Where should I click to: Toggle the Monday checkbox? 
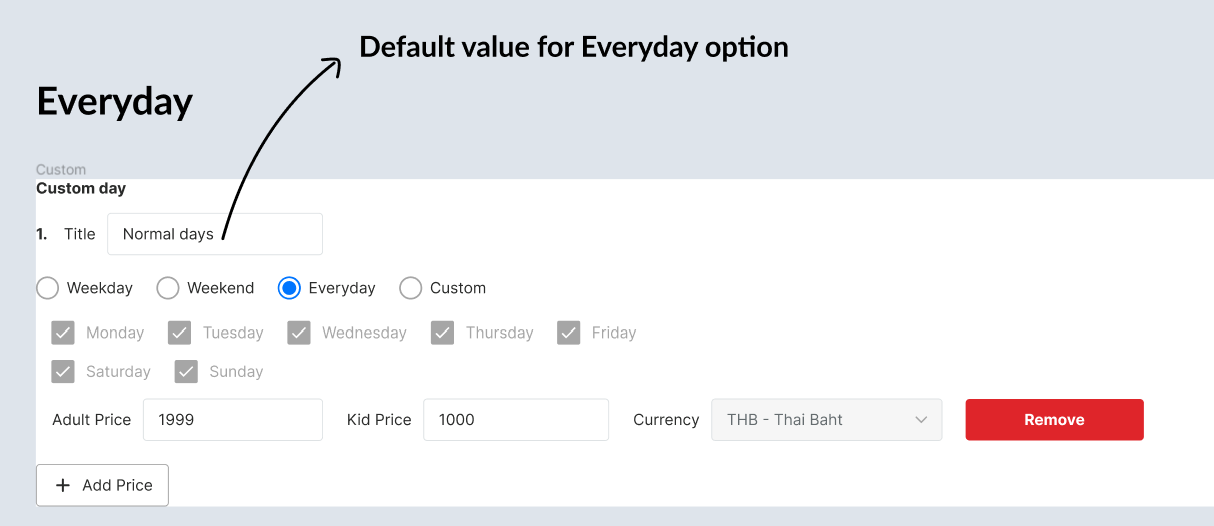[63, 333]
